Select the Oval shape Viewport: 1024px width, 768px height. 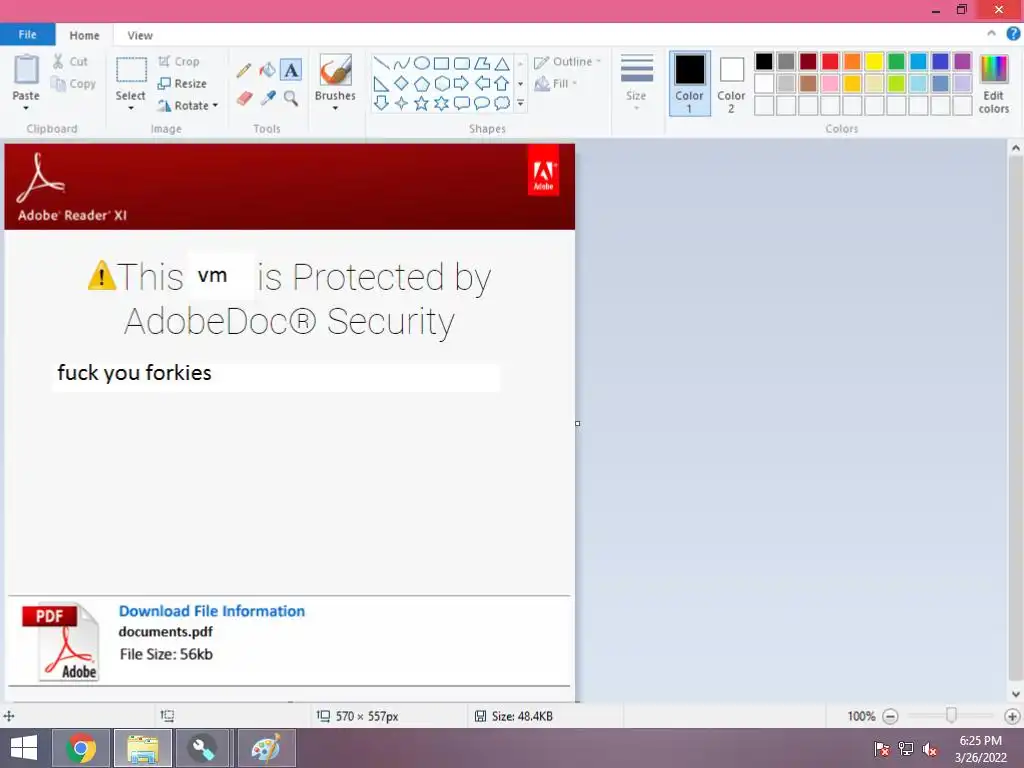point(422,63)
